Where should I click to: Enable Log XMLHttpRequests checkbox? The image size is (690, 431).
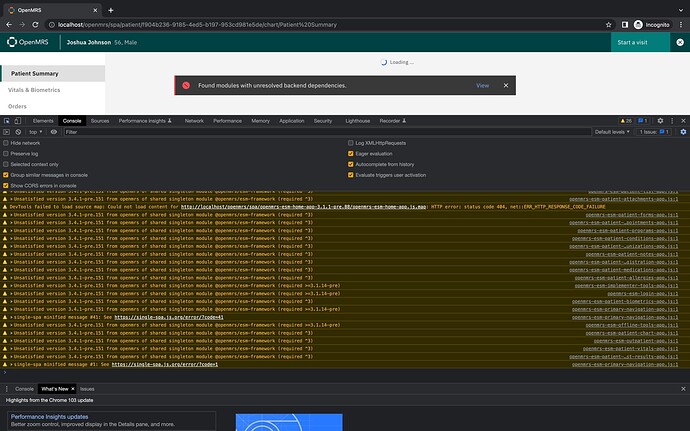(x=351, y=143)
